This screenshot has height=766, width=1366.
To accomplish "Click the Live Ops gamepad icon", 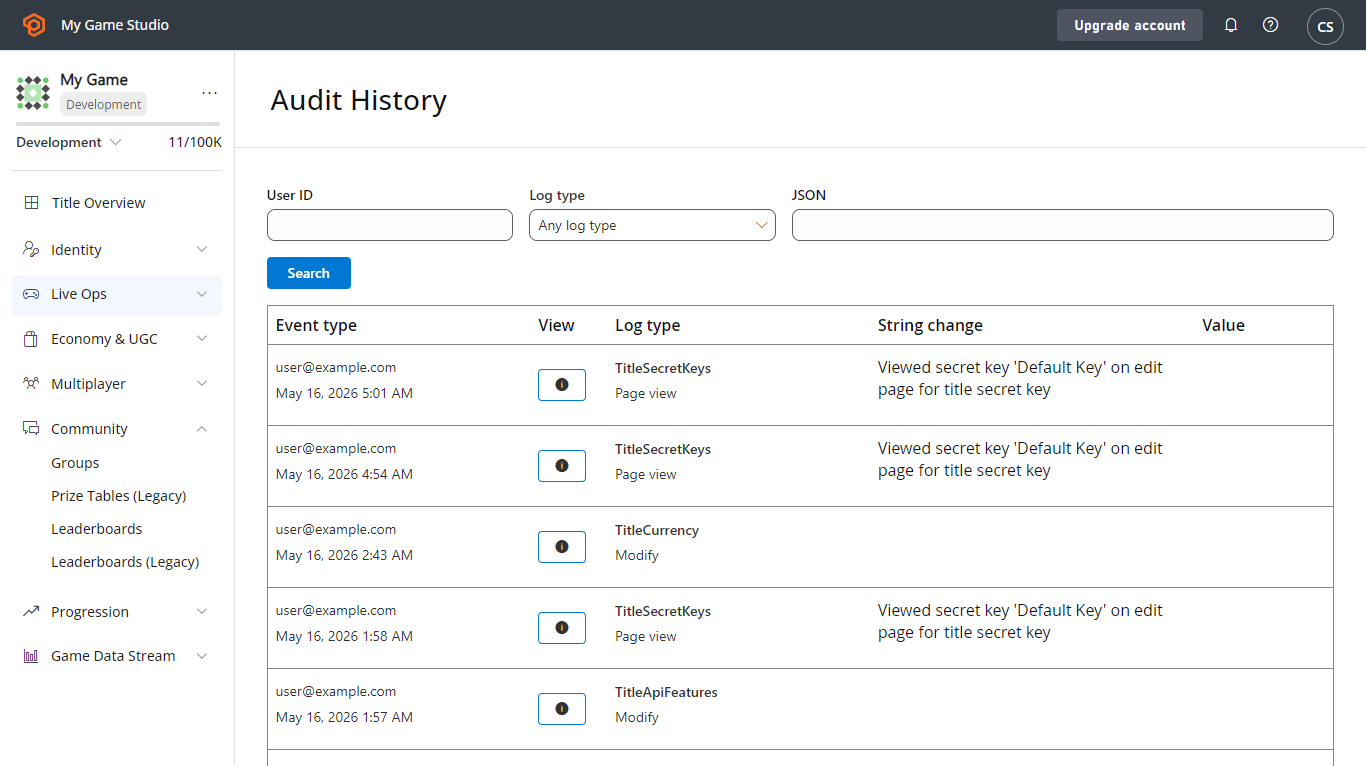I will (31, 294).
